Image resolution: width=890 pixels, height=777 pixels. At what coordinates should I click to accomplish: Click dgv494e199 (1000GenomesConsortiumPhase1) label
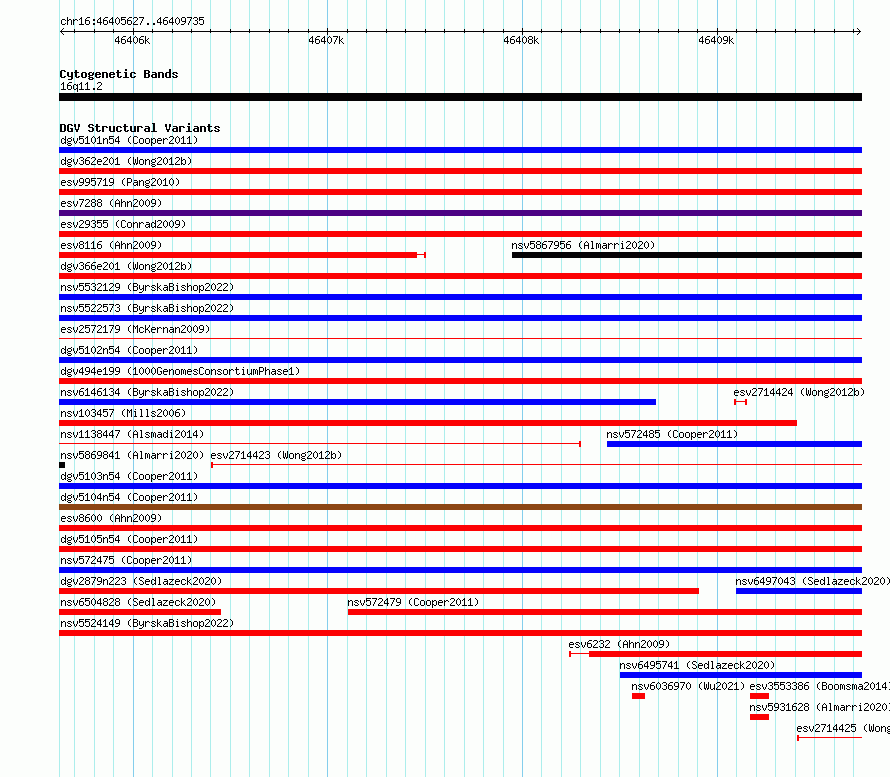(180, 371)
